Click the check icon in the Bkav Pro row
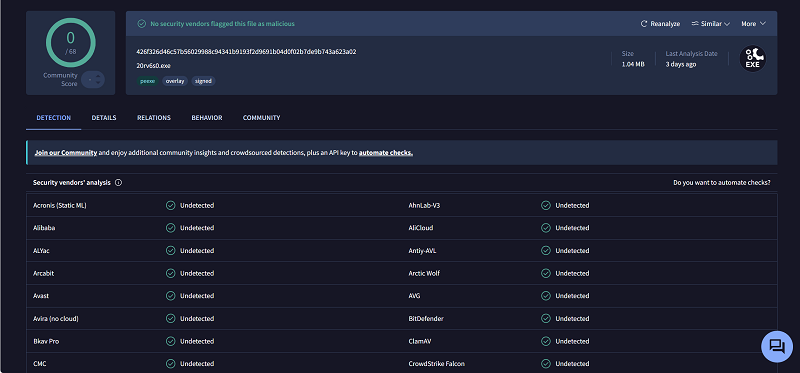Viewport: 800px width, 373px height. pos(170,341)
